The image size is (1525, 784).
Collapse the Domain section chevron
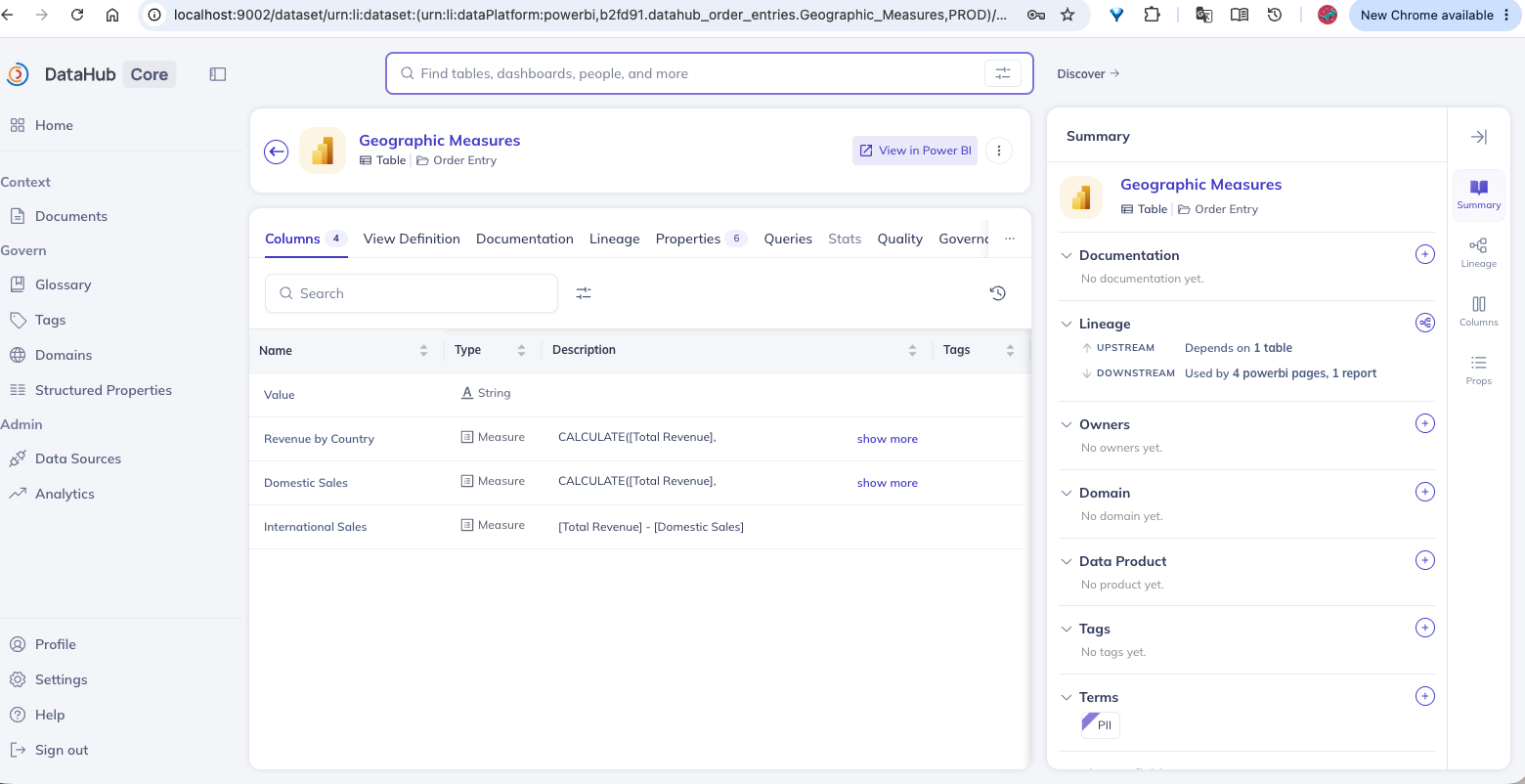1067,493
